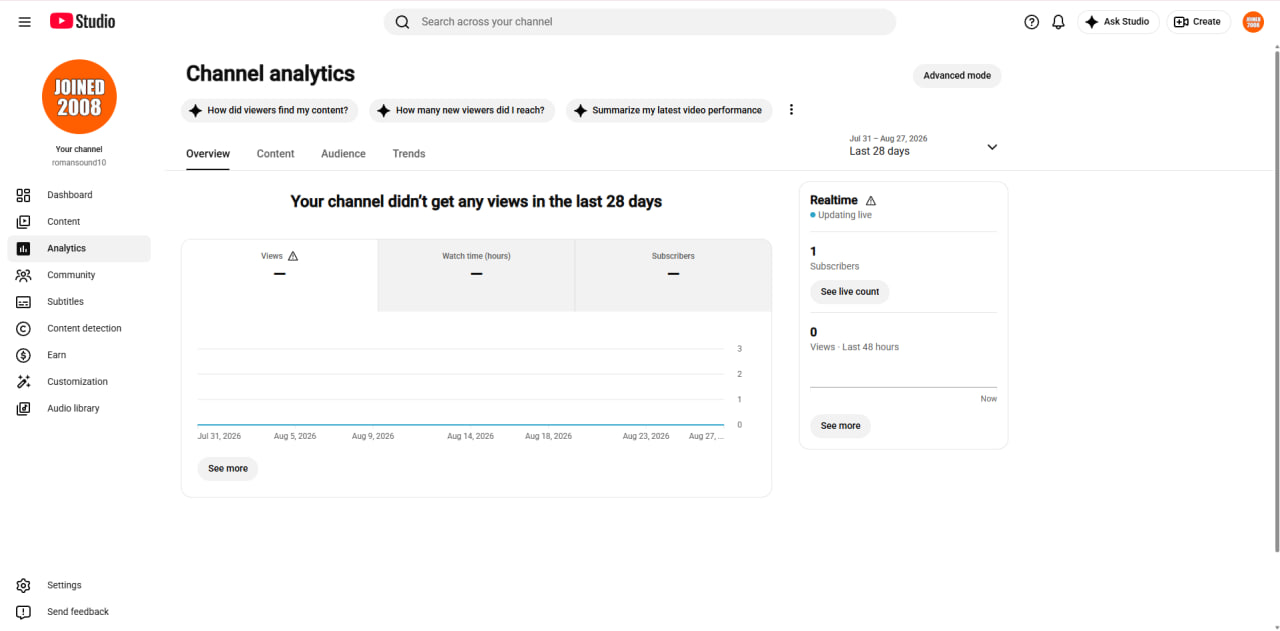The height and width of the screenshot is (631, 1280).
Task: Open Settings in the sidebar
Action: 79,585
